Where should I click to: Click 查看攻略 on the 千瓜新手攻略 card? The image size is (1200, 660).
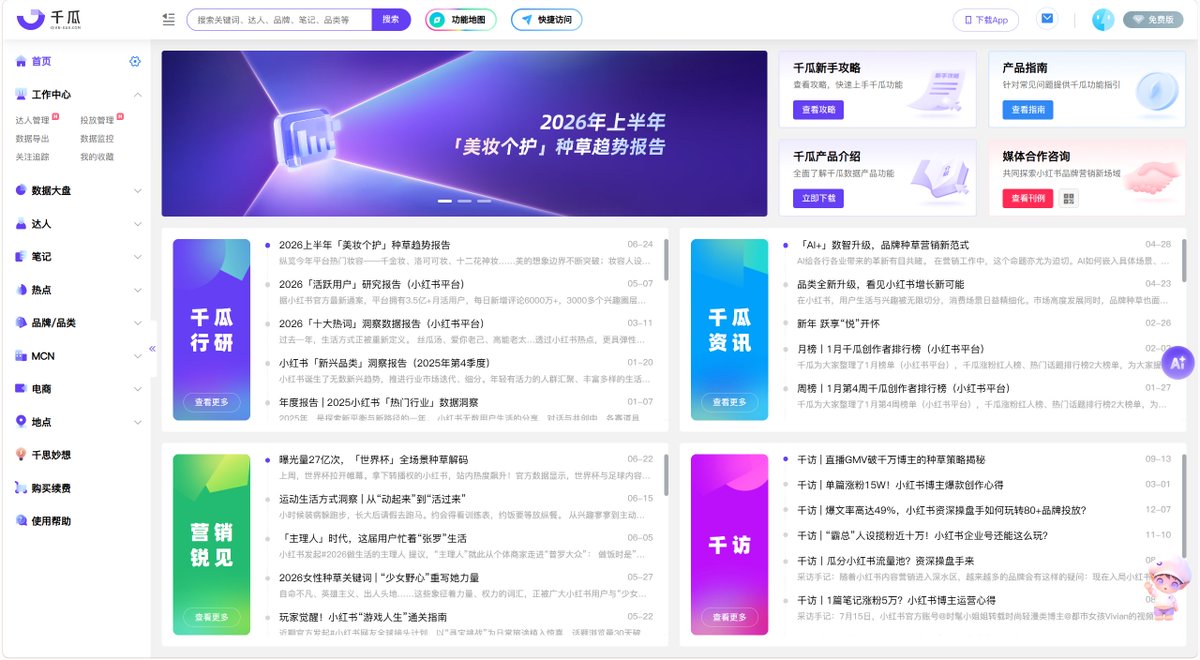coord(818,110)
